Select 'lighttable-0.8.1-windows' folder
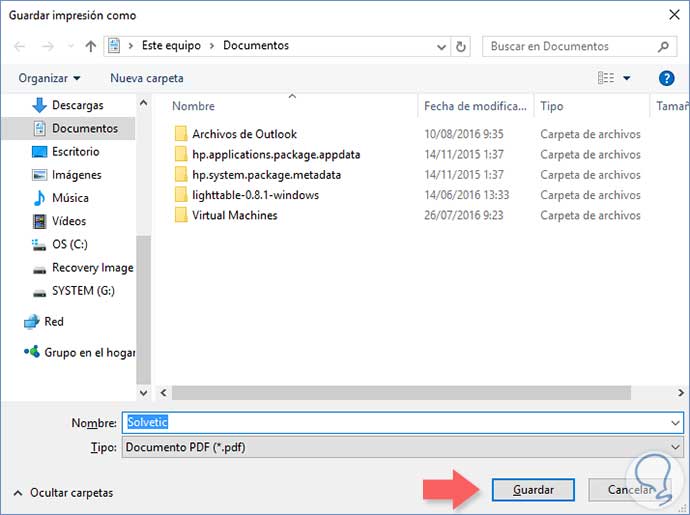The width and height of the screenshot is (690, 515). [255, 195]
